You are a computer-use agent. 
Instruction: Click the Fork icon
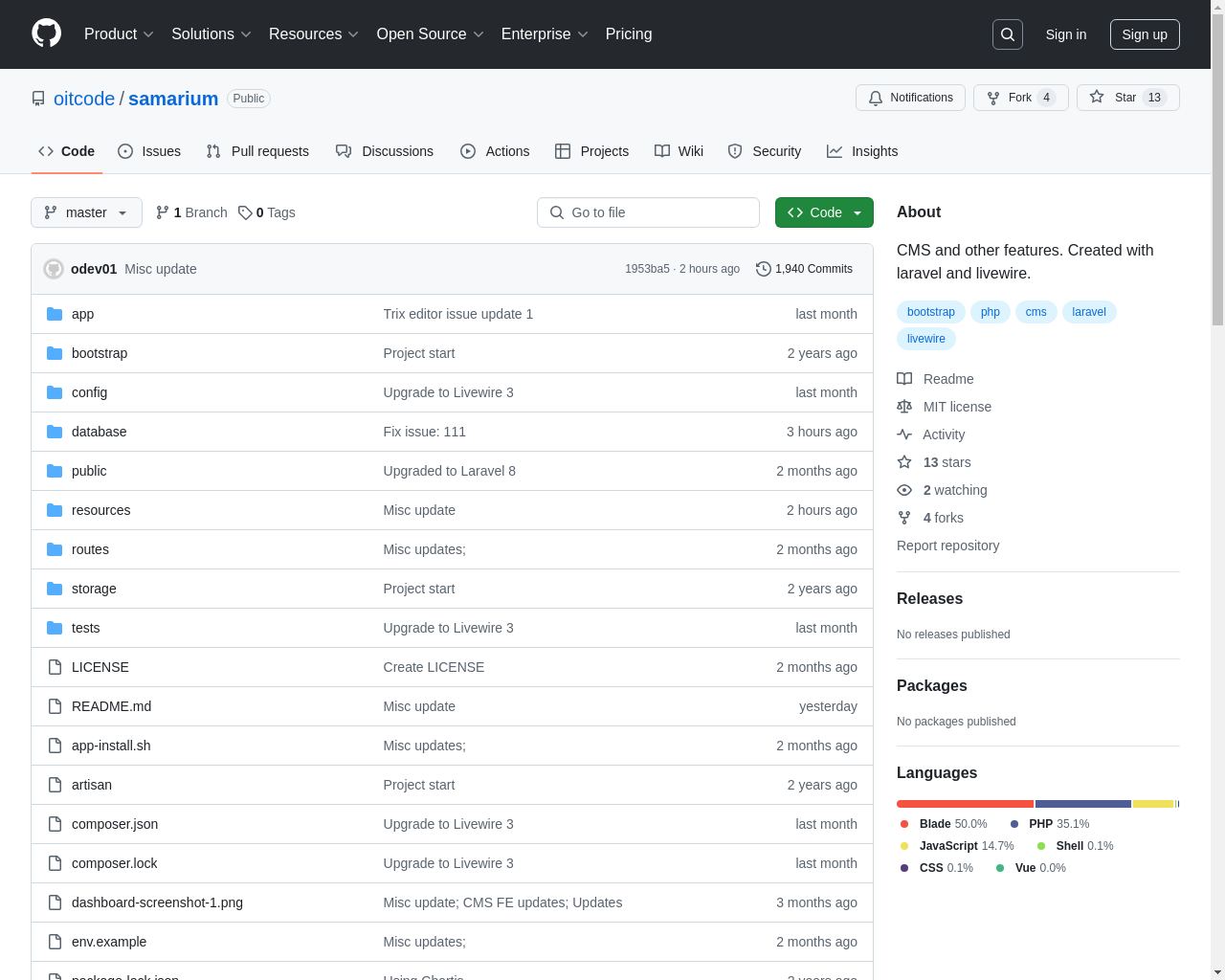(993, 98)
